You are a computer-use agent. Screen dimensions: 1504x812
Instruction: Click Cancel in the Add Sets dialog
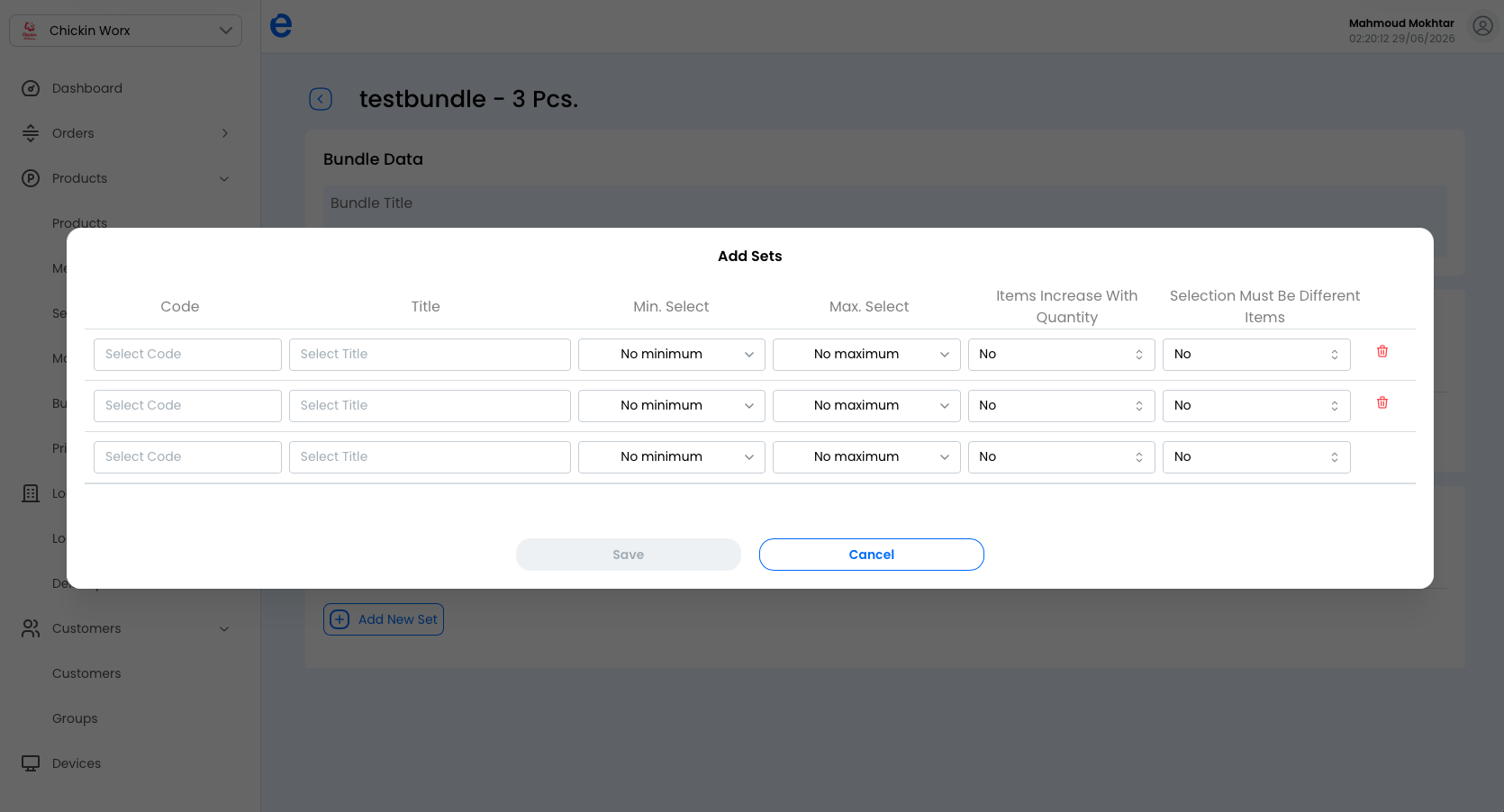(872, 555)
